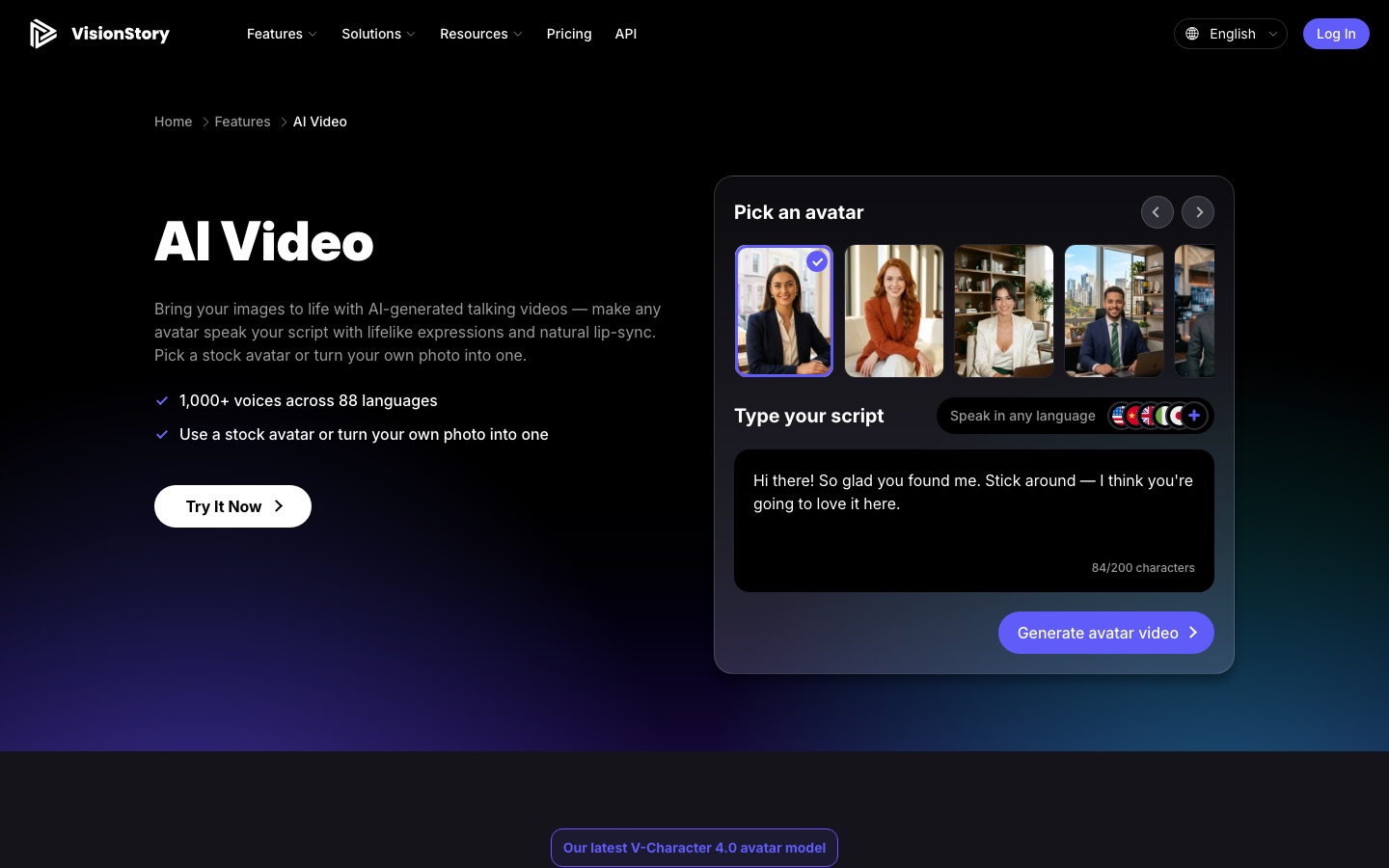Click the arrow in Generate avatar video button

[1193, 633]
